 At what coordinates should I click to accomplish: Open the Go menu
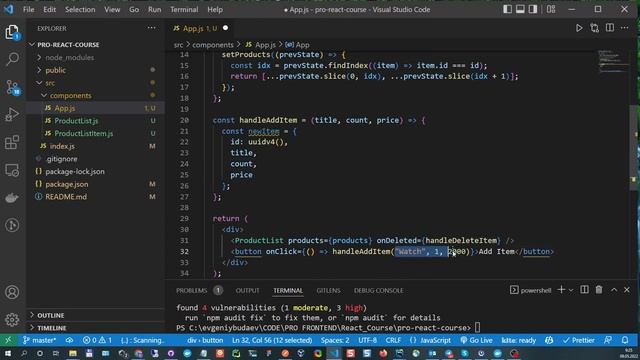pyautogui.click(x=134, y=9)
